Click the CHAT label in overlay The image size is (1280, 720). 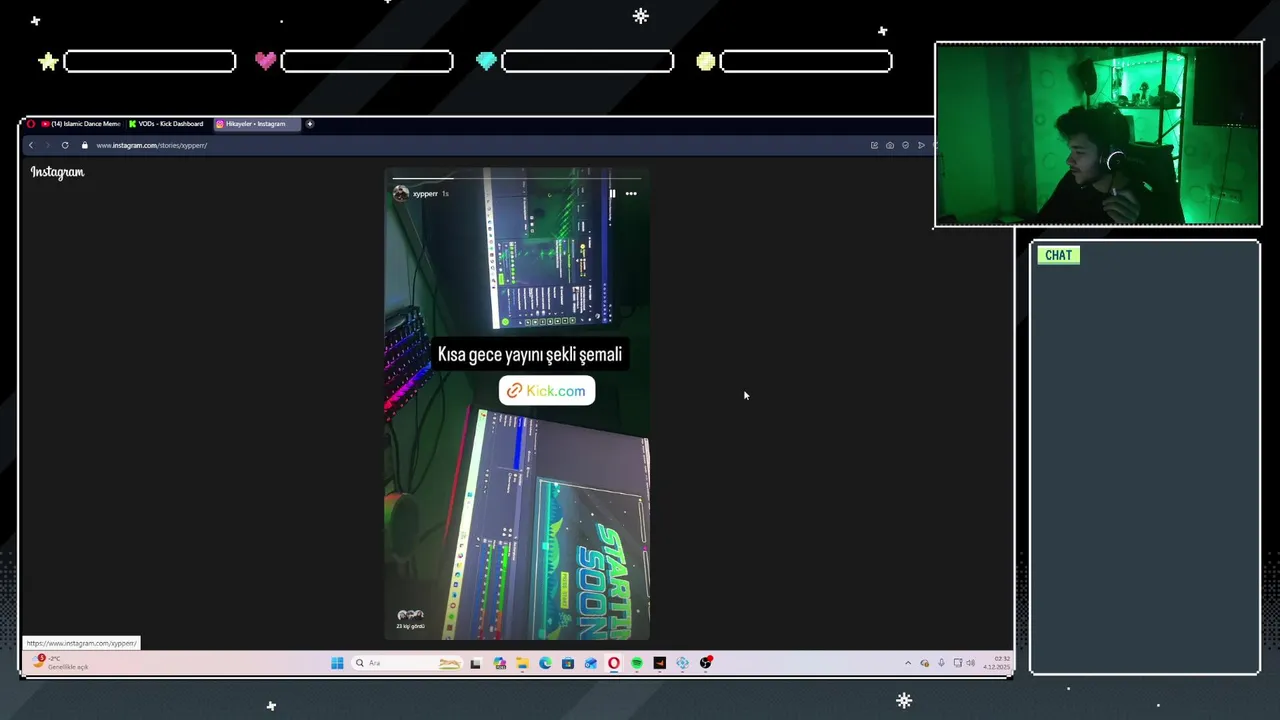1058,255
